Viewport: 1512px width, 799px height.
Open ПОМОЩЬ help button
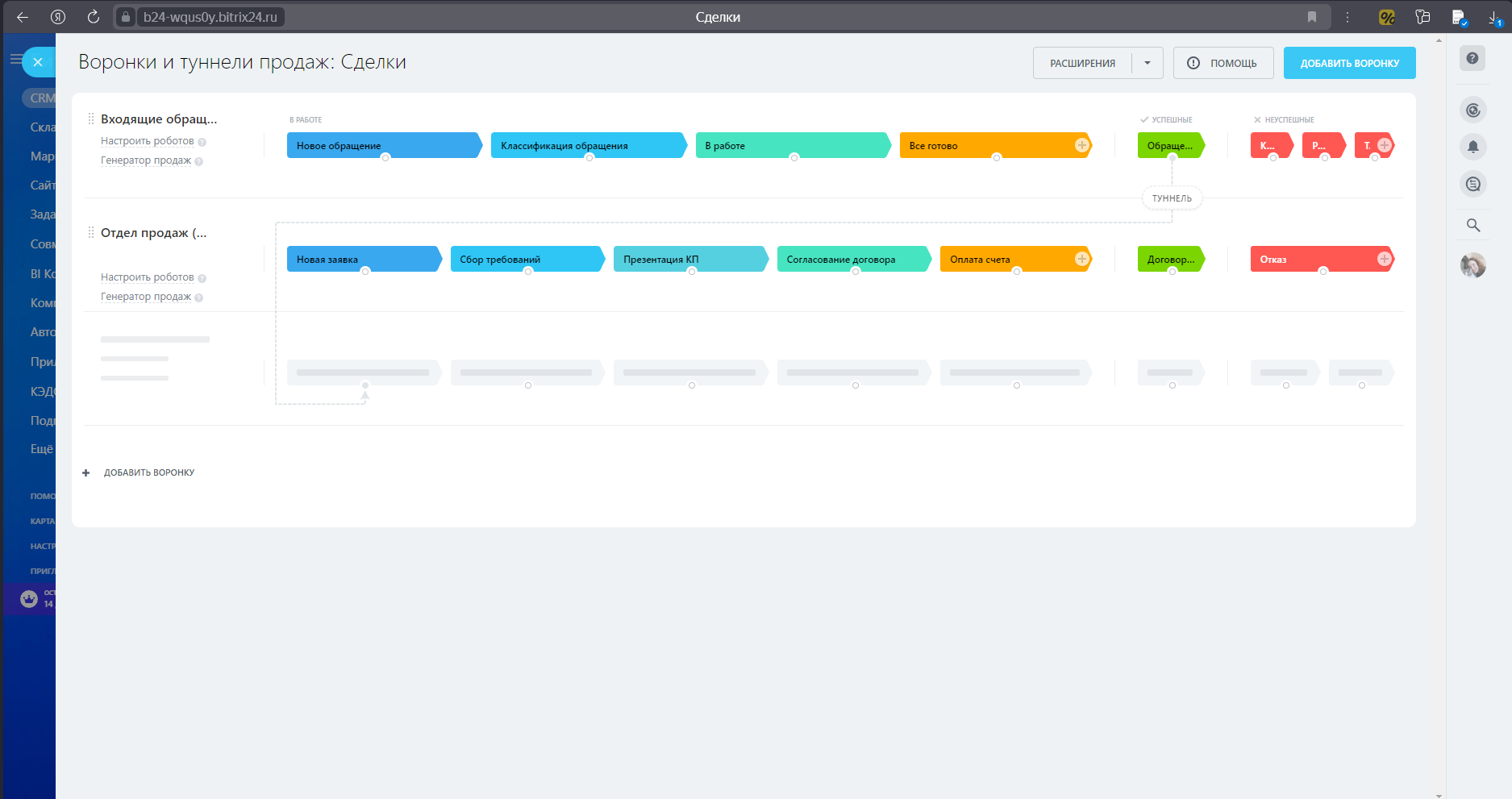tap(1223, 63)
